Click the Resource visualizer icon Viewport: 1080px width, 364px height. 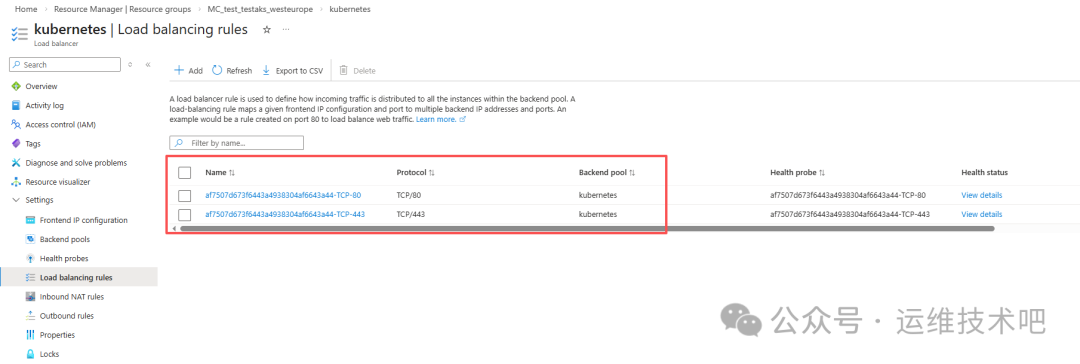tap(17, 182)
